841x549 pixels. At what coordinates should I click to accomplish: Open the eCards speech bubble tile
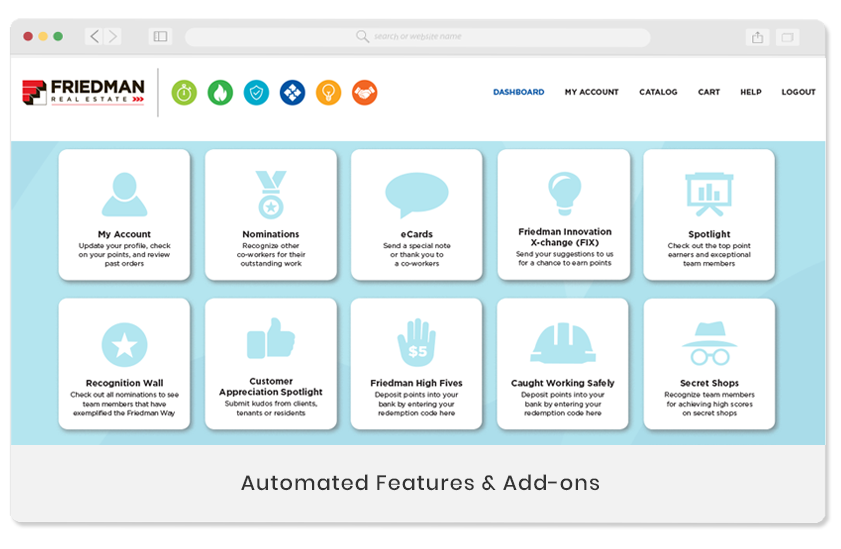(416, 214)
